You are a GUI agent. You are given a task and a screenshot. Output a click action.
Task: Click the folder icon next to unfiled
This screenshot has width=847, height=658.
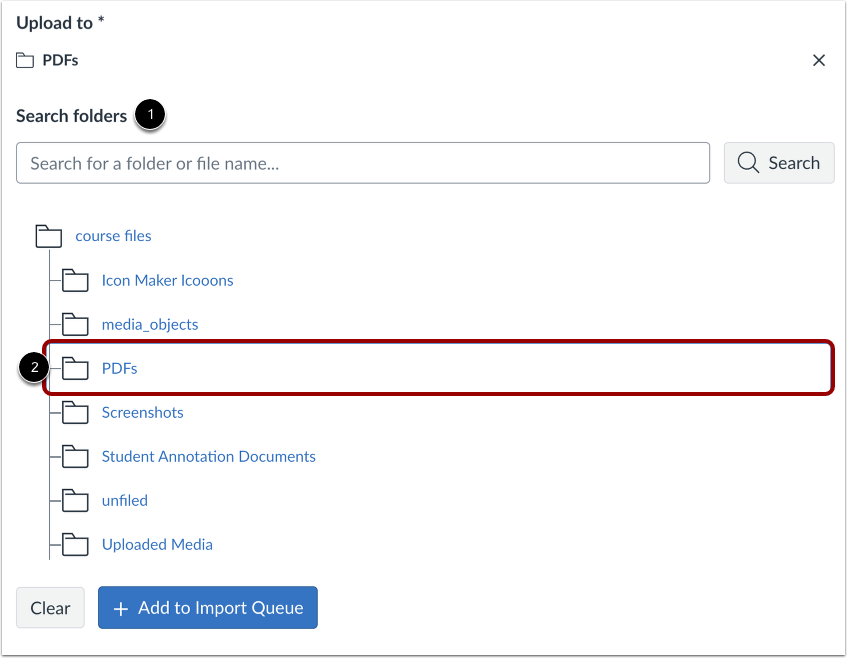tap(75, 500)
